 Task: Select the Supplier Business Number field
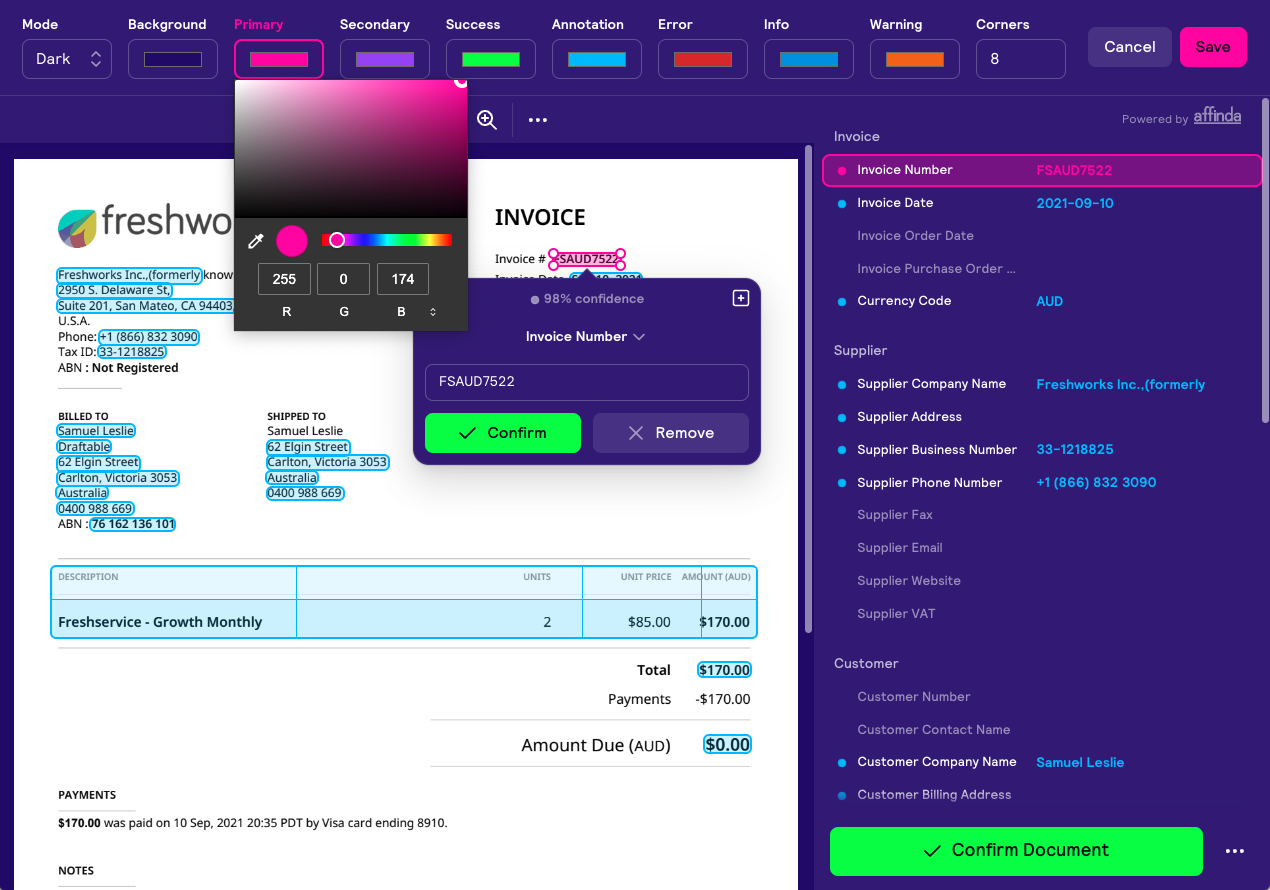(1042, 450)
